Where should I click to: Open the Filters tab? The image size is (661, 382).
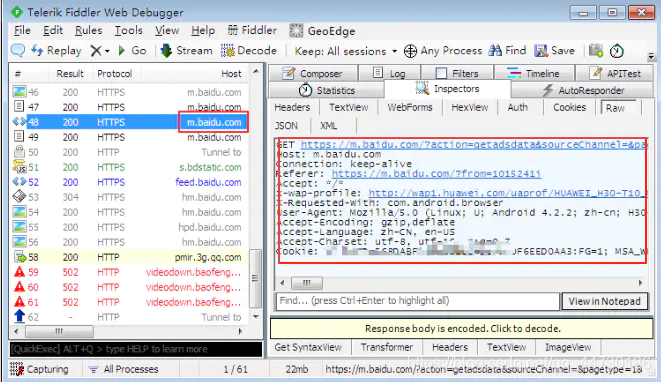coord(457,73)
